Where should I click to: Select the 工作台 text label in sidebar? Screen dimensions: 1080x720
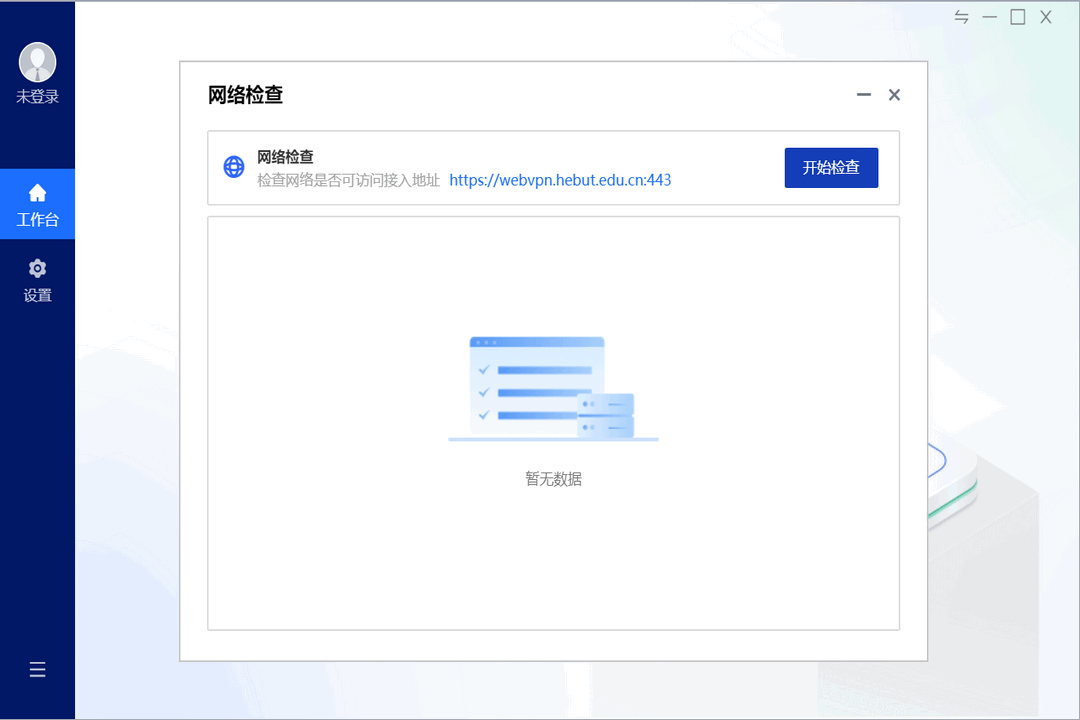coord(37,218)
